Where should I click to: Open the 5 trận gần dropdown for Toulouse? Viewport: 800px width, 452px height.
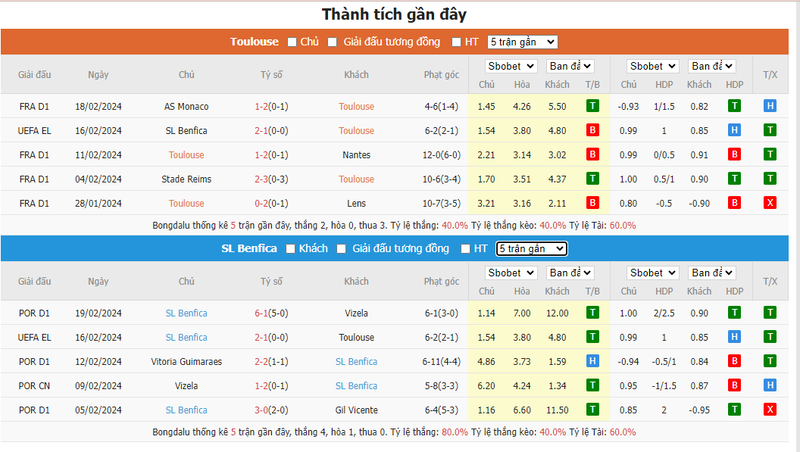[x=522, y=42]
